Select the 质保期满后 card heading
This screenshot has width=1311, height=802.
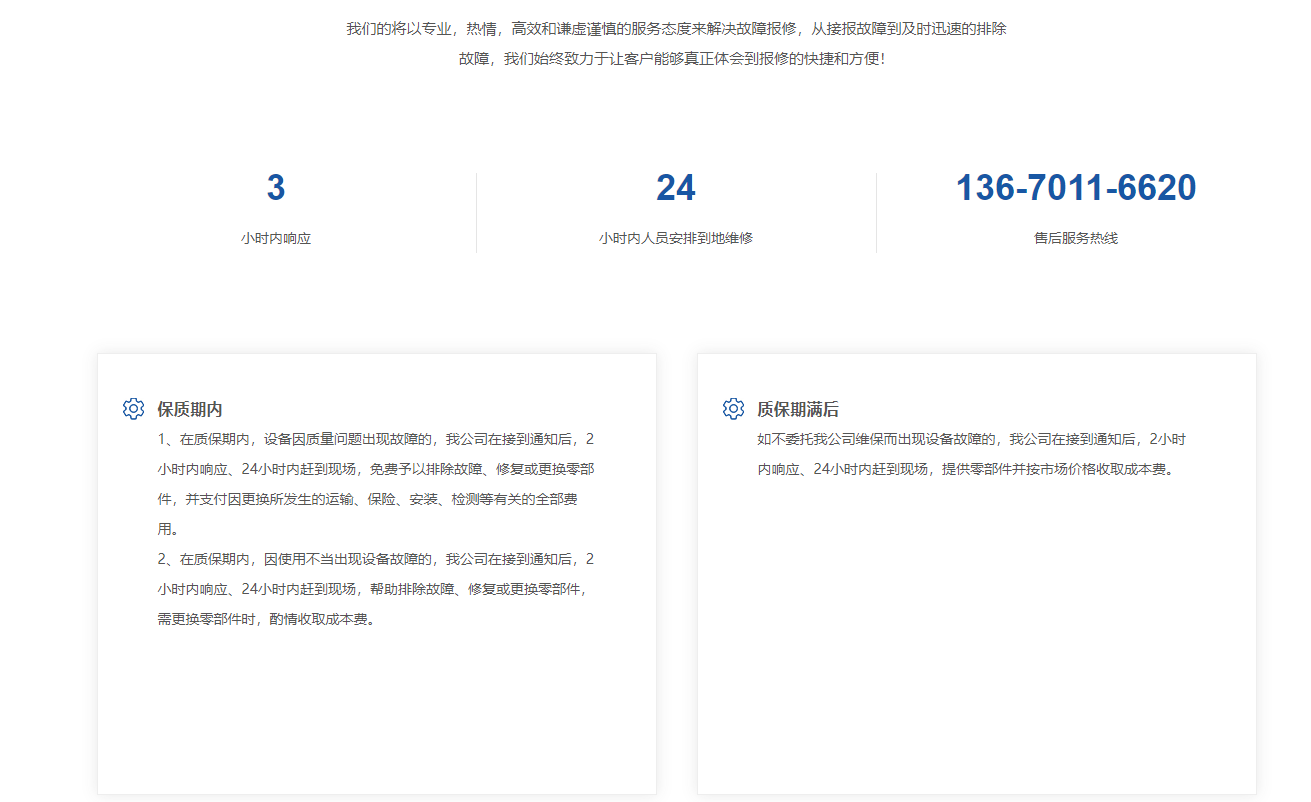(x=797, y=409)
